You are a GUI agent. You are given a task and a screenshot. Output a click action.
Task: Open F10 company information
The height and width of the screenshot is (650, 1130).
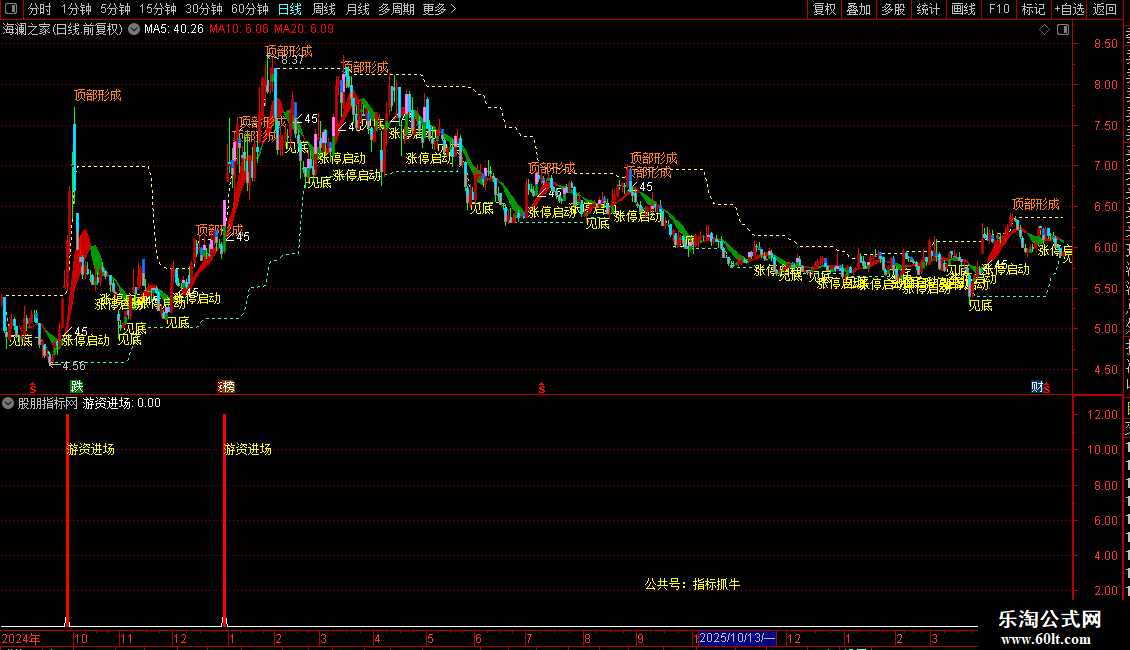point(999,9)
